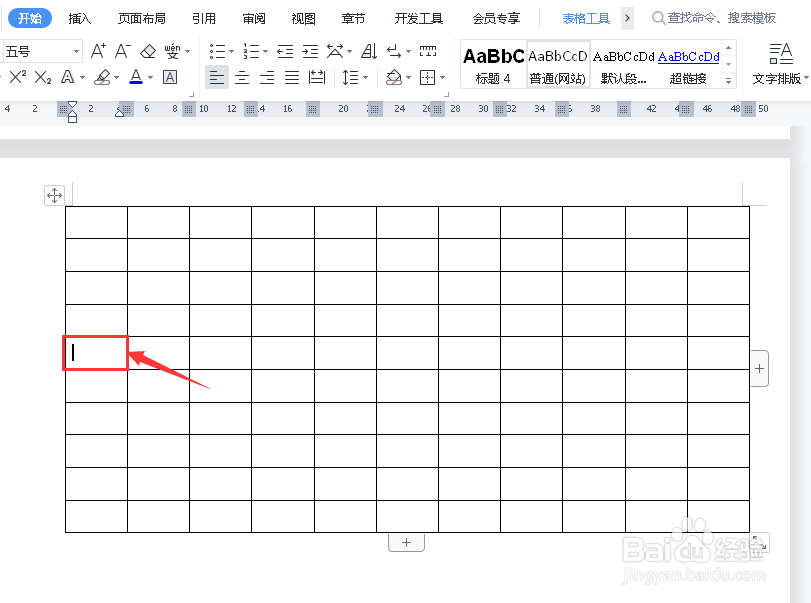Justify the text alignment
This screenshot has width=811, height=603.
(292, 78)
